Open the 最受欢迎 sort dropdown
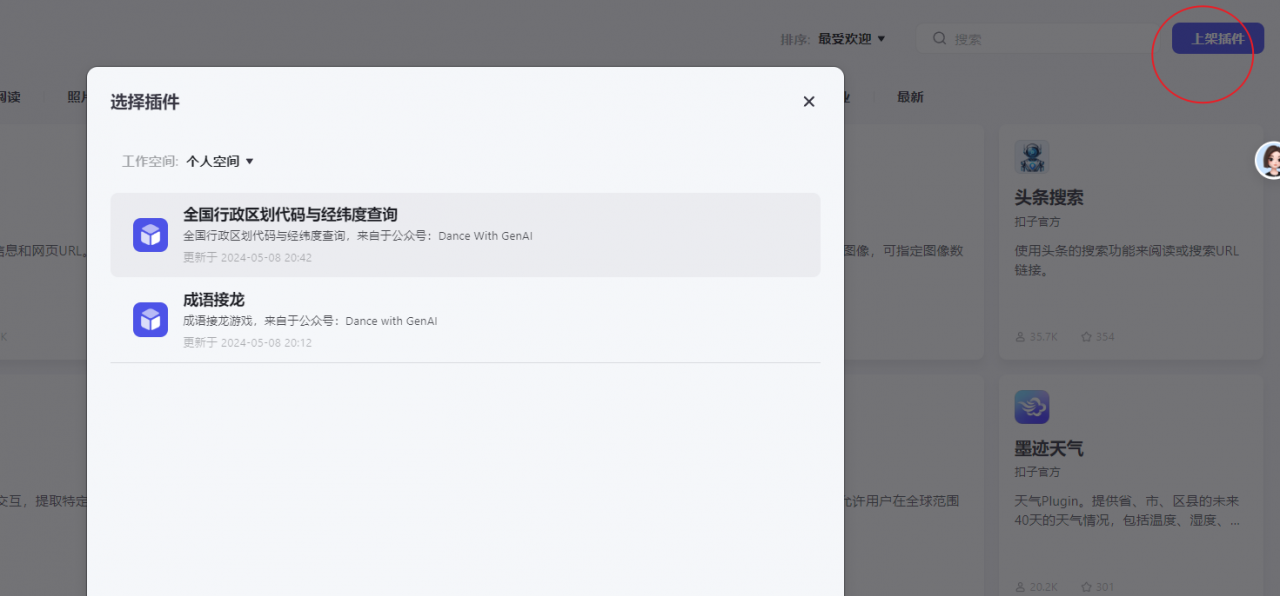This screenshot has height=596, width=1280. click(852, 39)
